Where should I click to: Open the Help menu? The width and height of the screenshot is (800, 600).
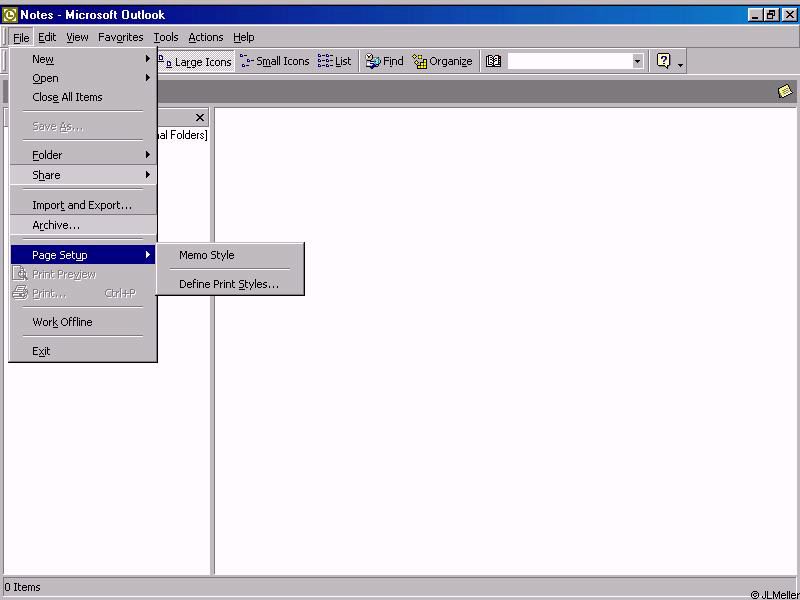tap(243, 37)
